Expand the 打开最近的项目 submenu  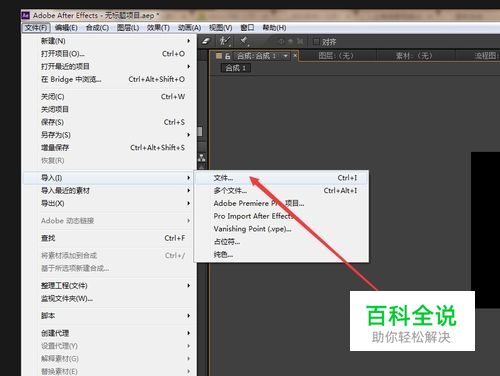[x=109, y=66]
